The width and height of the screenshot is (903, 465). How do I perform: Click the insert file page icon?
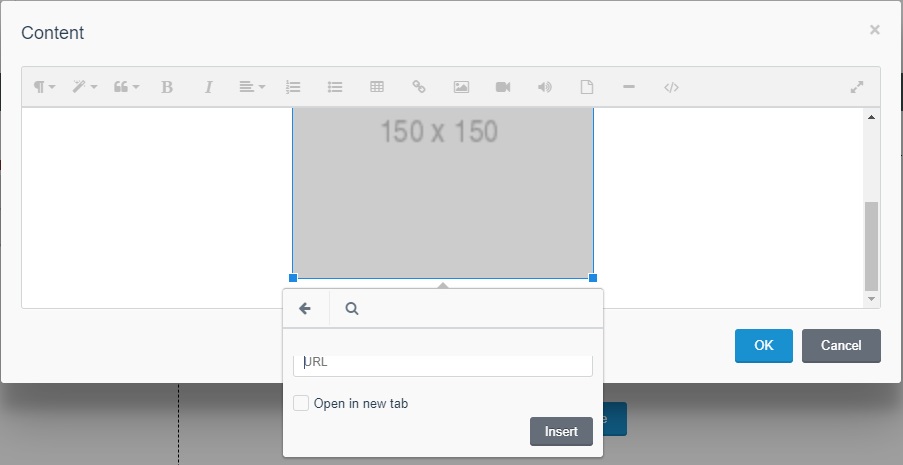pos(586,87)
